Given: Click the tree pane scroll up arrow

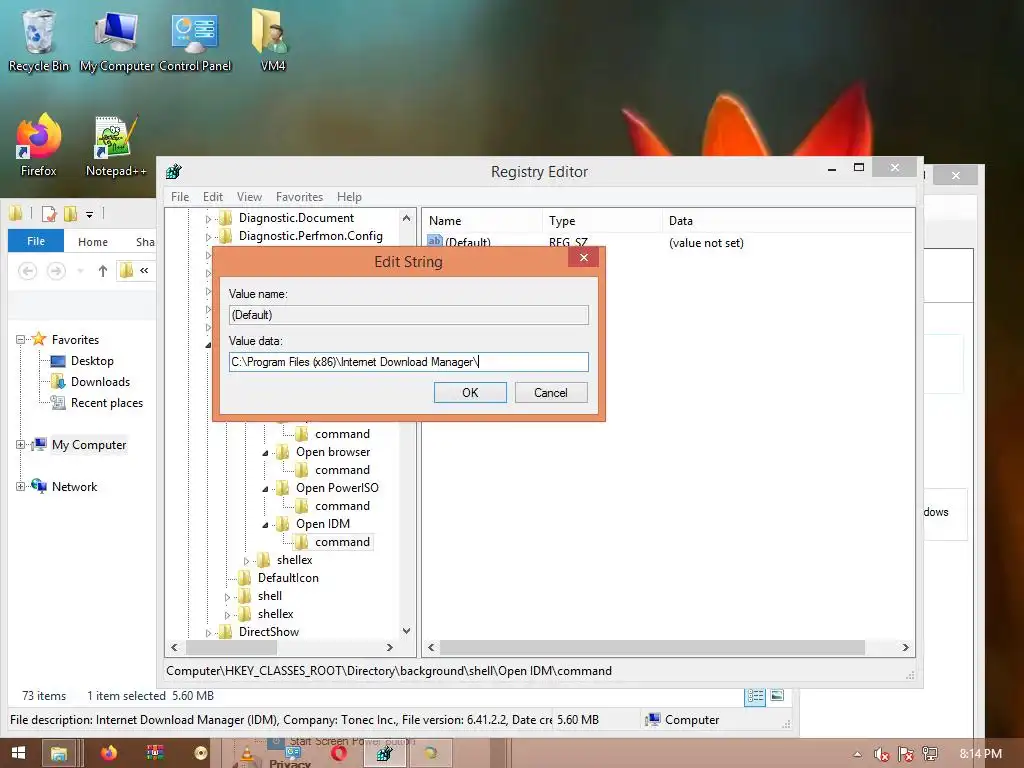Looking at the screenshot, I should pos(406,218).
